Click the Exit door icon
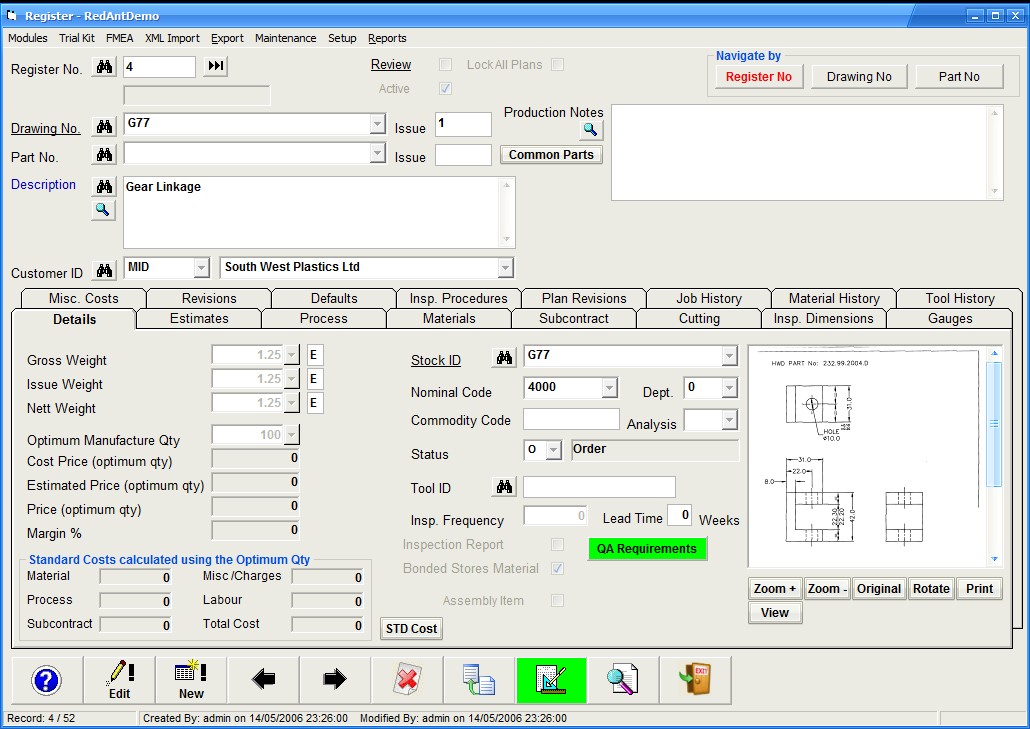The image size is (1030, 729). 695,681
